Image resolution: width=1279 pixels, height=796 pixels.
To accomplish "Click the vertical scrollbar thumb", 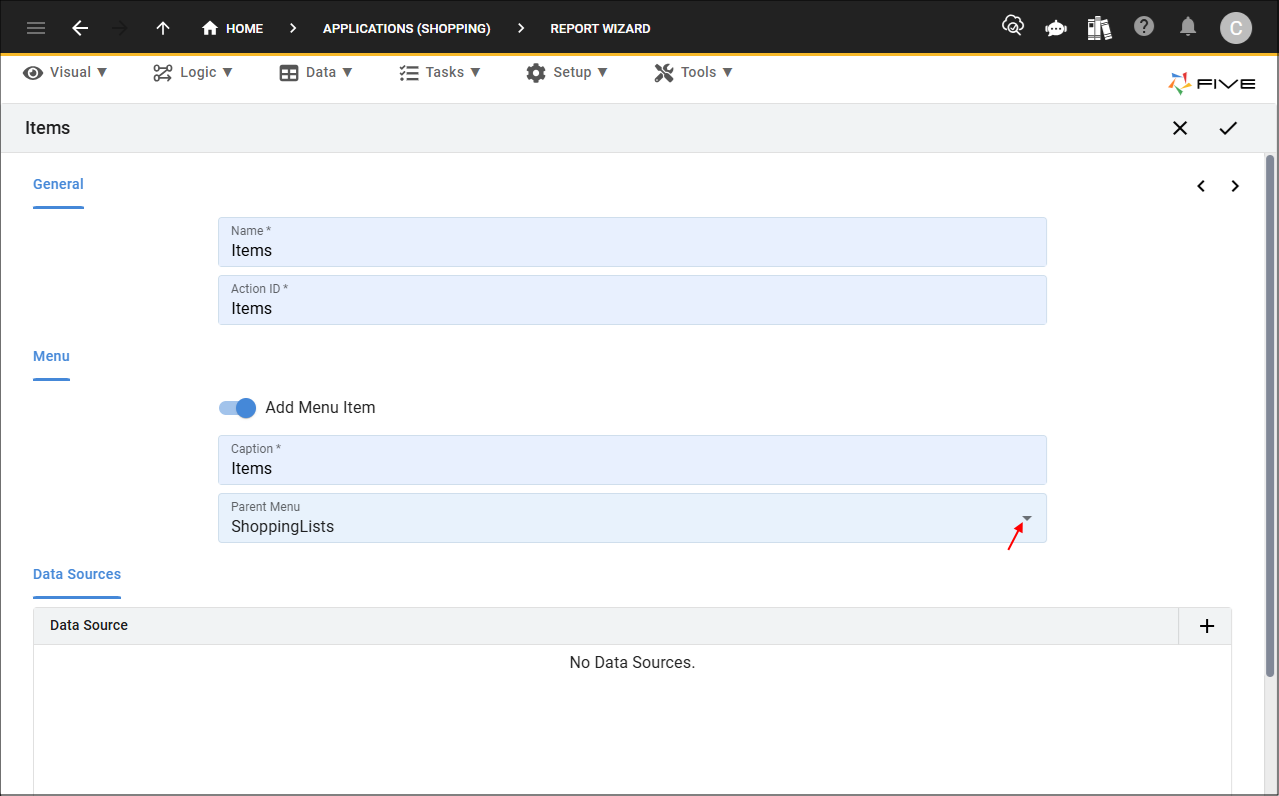I will click(1271, 415).
